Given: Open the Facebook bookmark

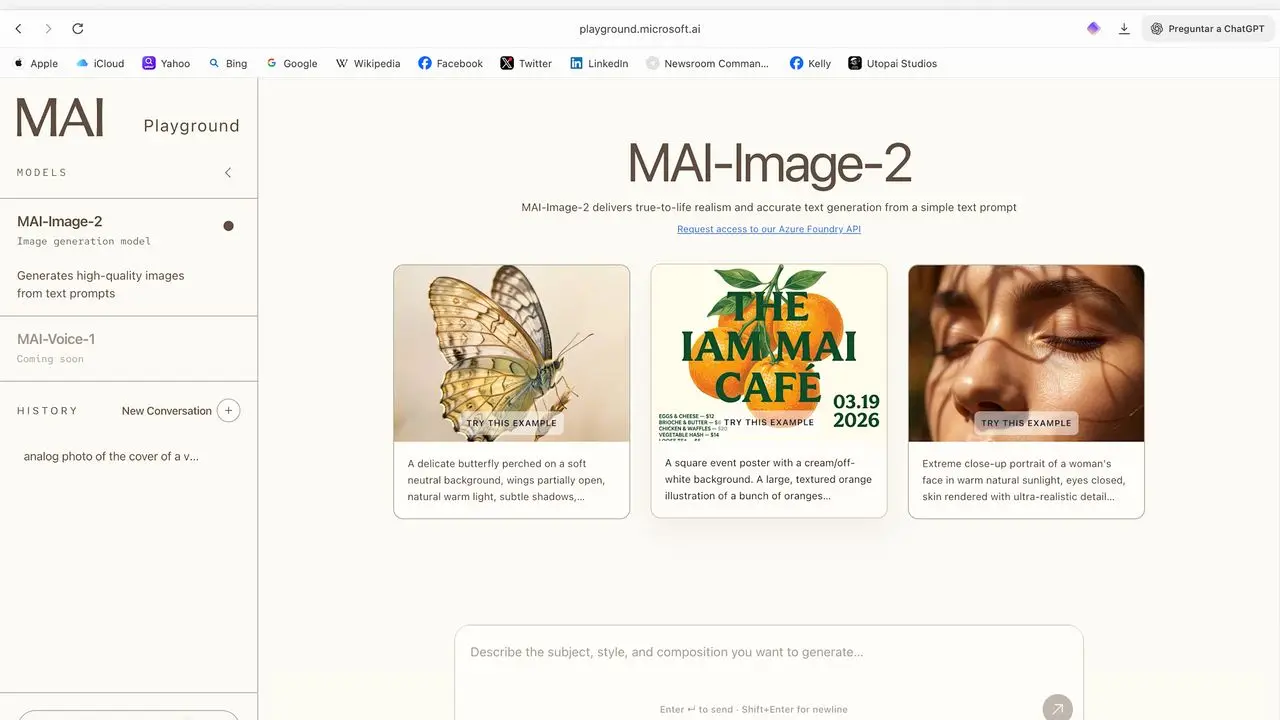Looking at the screenshot, I should [x=450, y=63].
